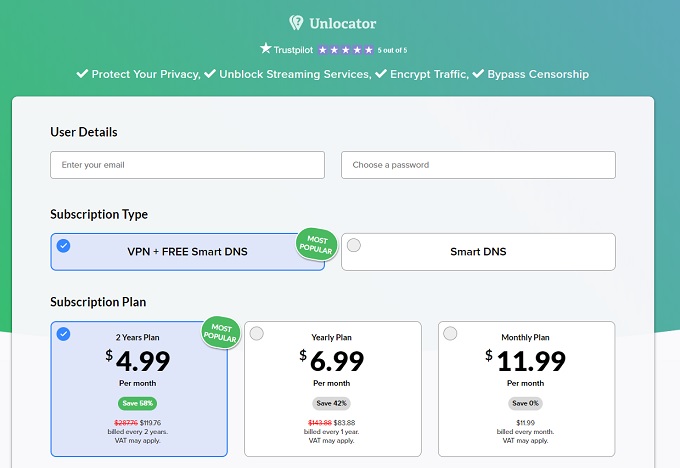This screenshot has width=680, height=468.
Task: Click the $11.99 Monthly Plan price
Action: point(527,359)
